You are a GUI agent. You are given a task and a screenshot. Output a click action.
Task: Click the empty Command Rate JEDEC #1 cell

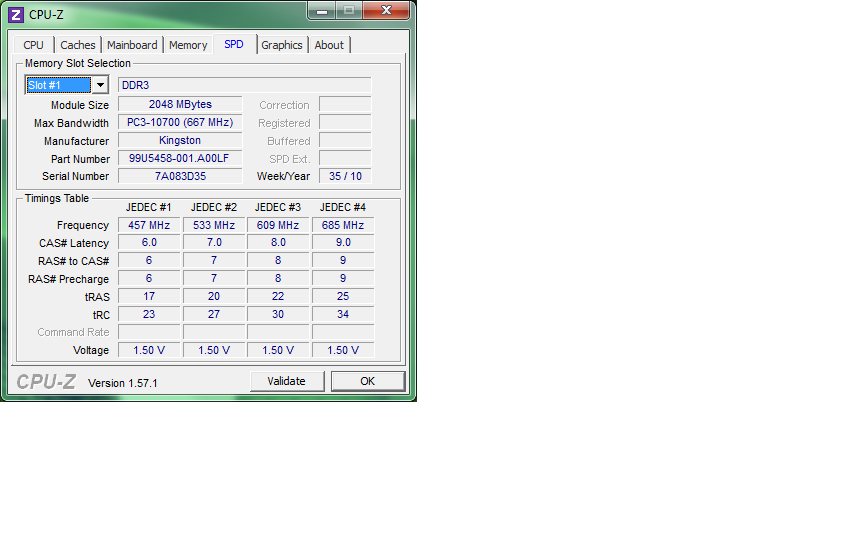tap(149, 332)
